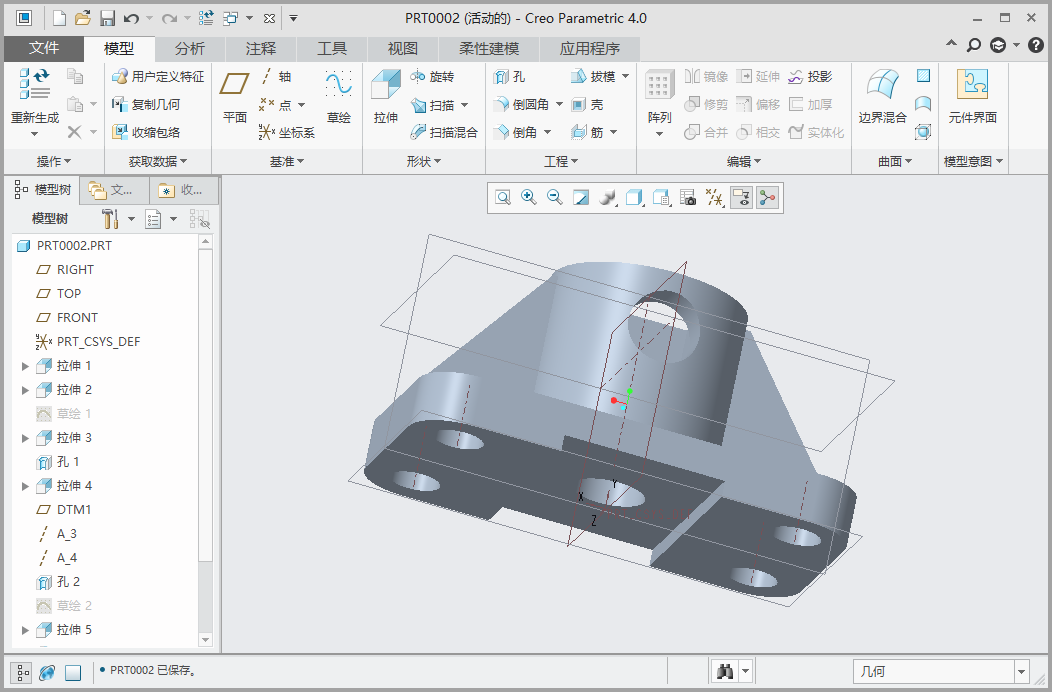Expand the 拉伸 1 tree node
1052x692 pixels.
(26, 366)
